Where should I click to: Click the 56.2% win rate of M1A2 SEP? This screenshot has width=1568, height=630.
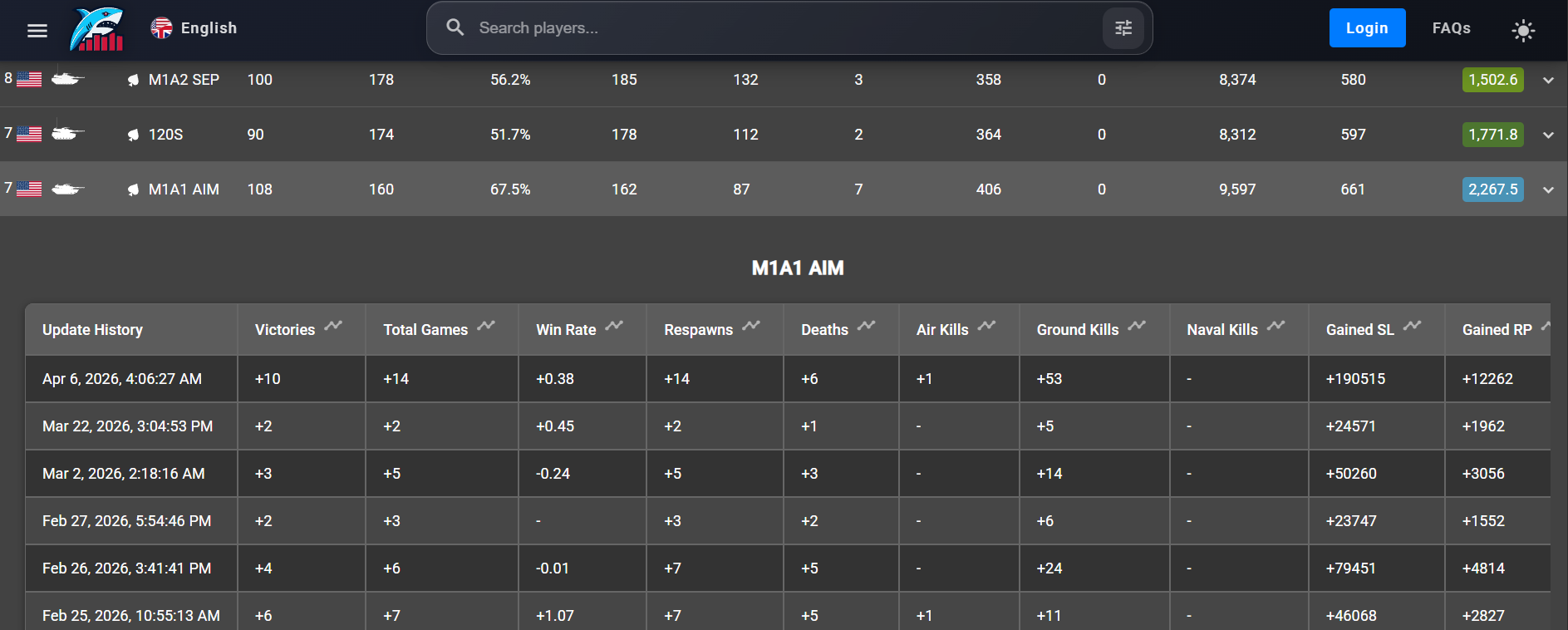click(510, 80)
